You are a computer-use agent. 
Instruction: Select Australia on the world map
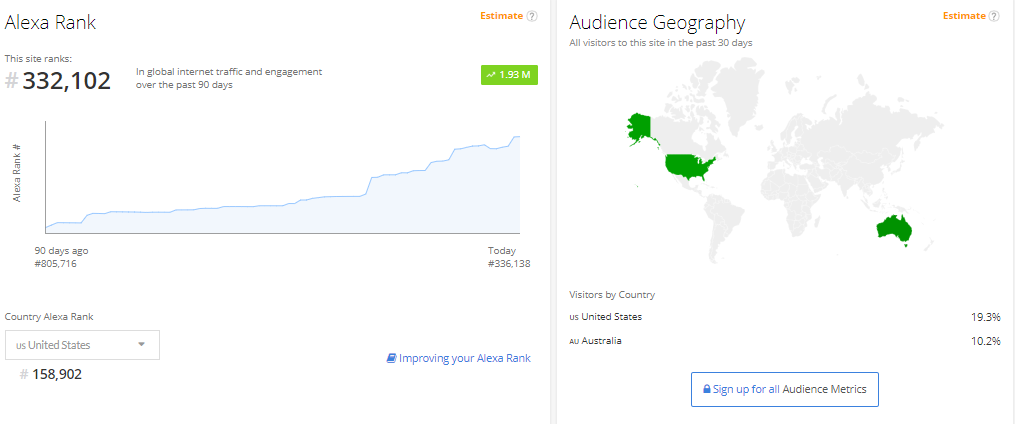click(x=894, y=228)
